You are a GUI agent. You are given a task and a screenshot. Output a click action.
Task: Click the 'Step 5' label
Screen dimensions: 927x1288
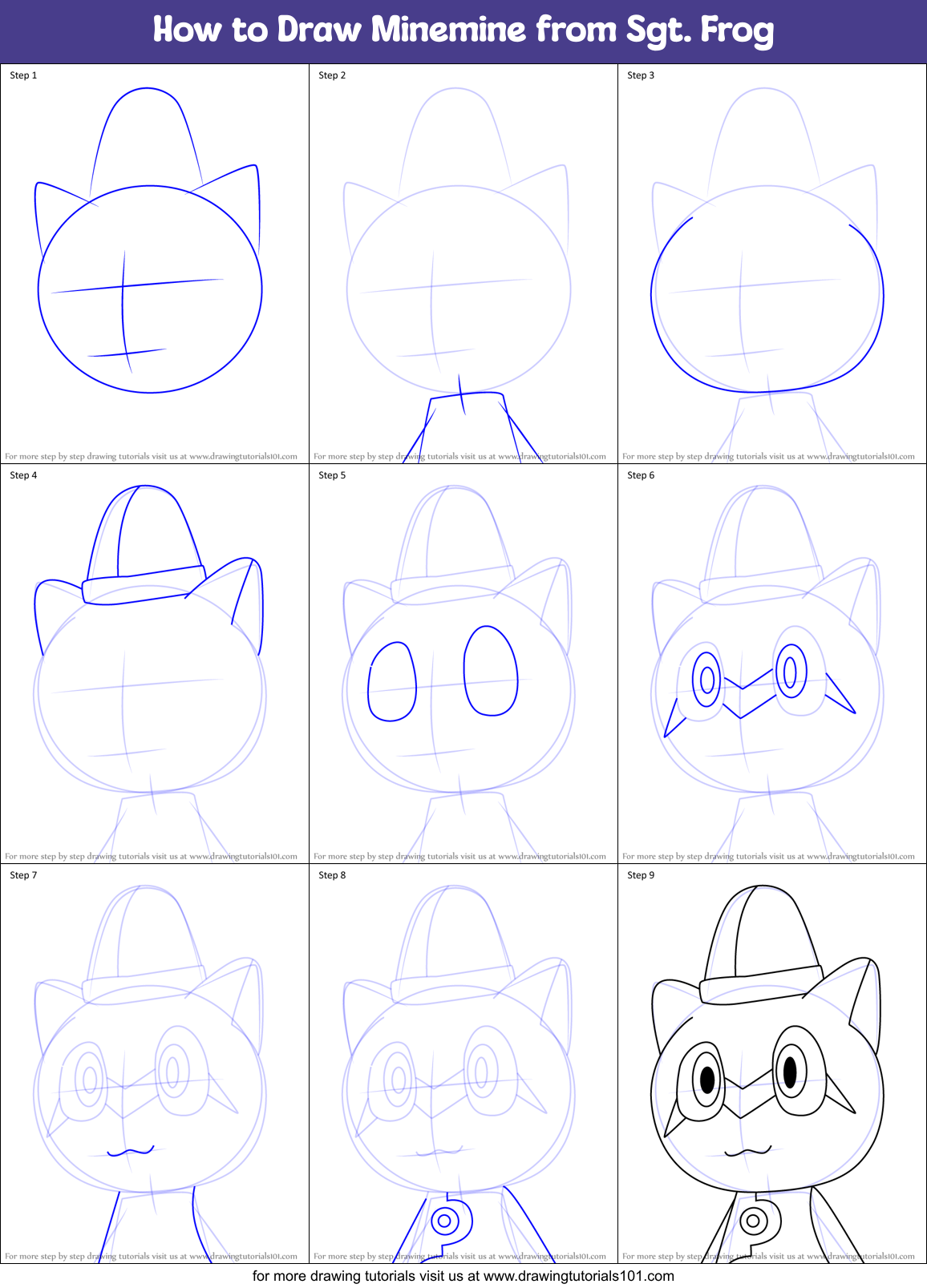point(332,475)
